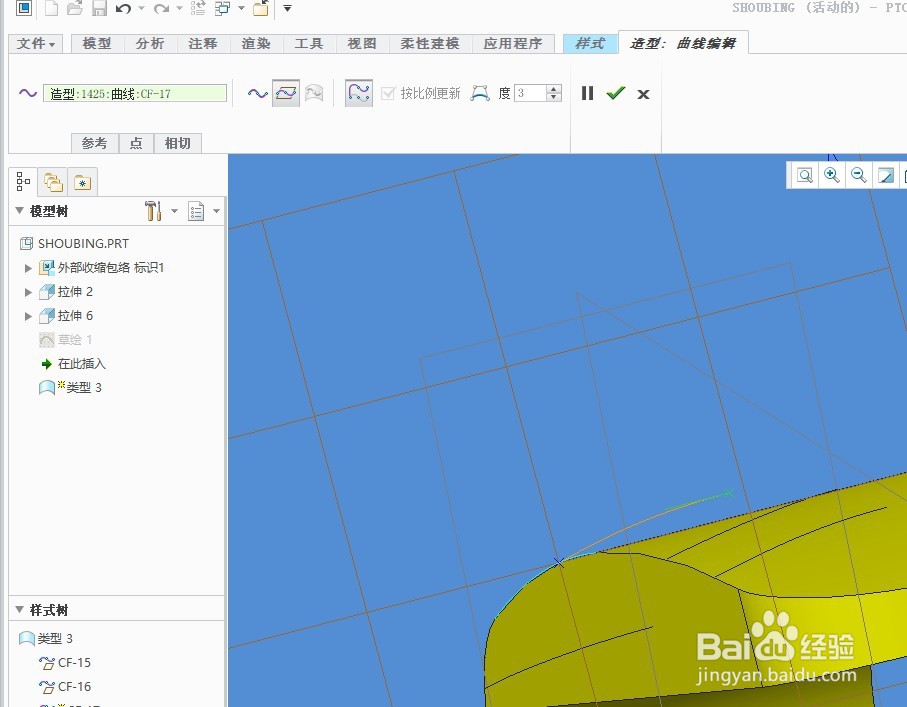The image size is (907, 707).
Task: Switch to the 模型 tab
Action: point(97,43)
